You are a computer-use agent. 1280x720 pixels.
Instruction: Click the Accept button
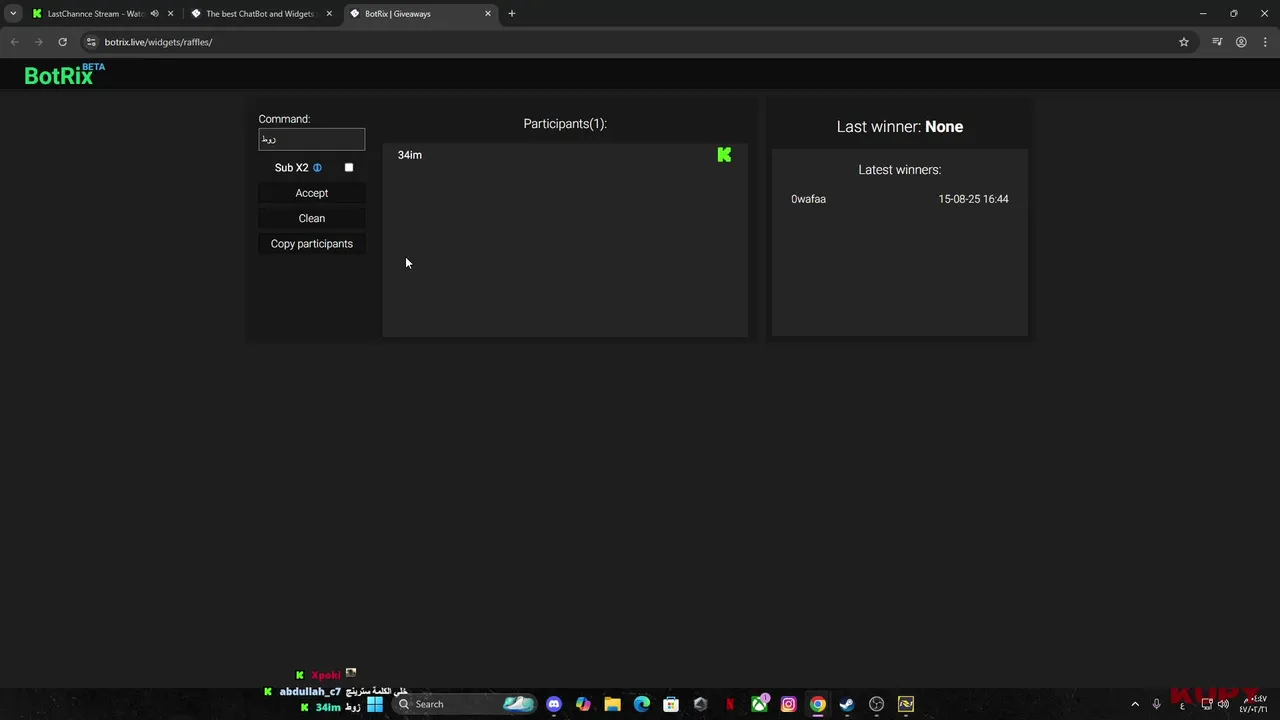(312, 193)
